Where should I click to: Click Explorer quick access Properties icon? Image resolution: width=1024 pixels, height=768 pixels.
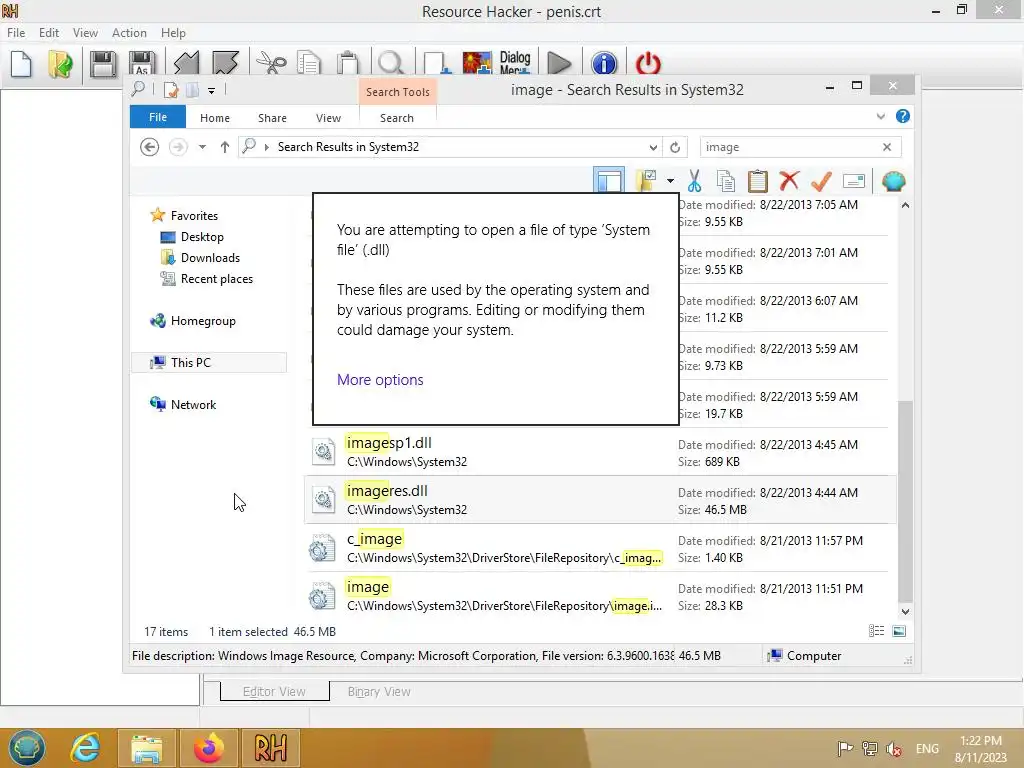point(171,89)
